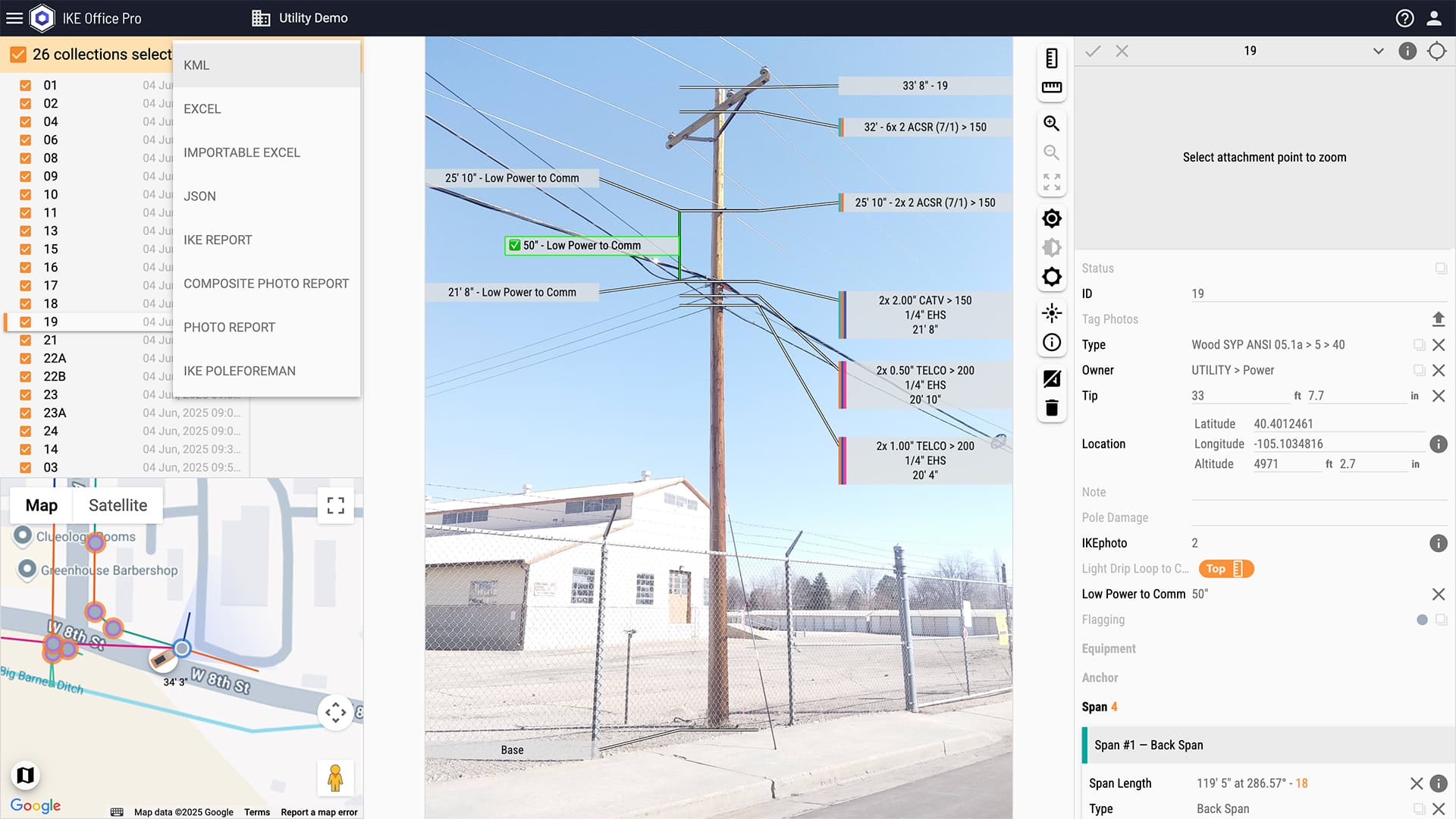Delete with the trash can icon

point(1052,408)
